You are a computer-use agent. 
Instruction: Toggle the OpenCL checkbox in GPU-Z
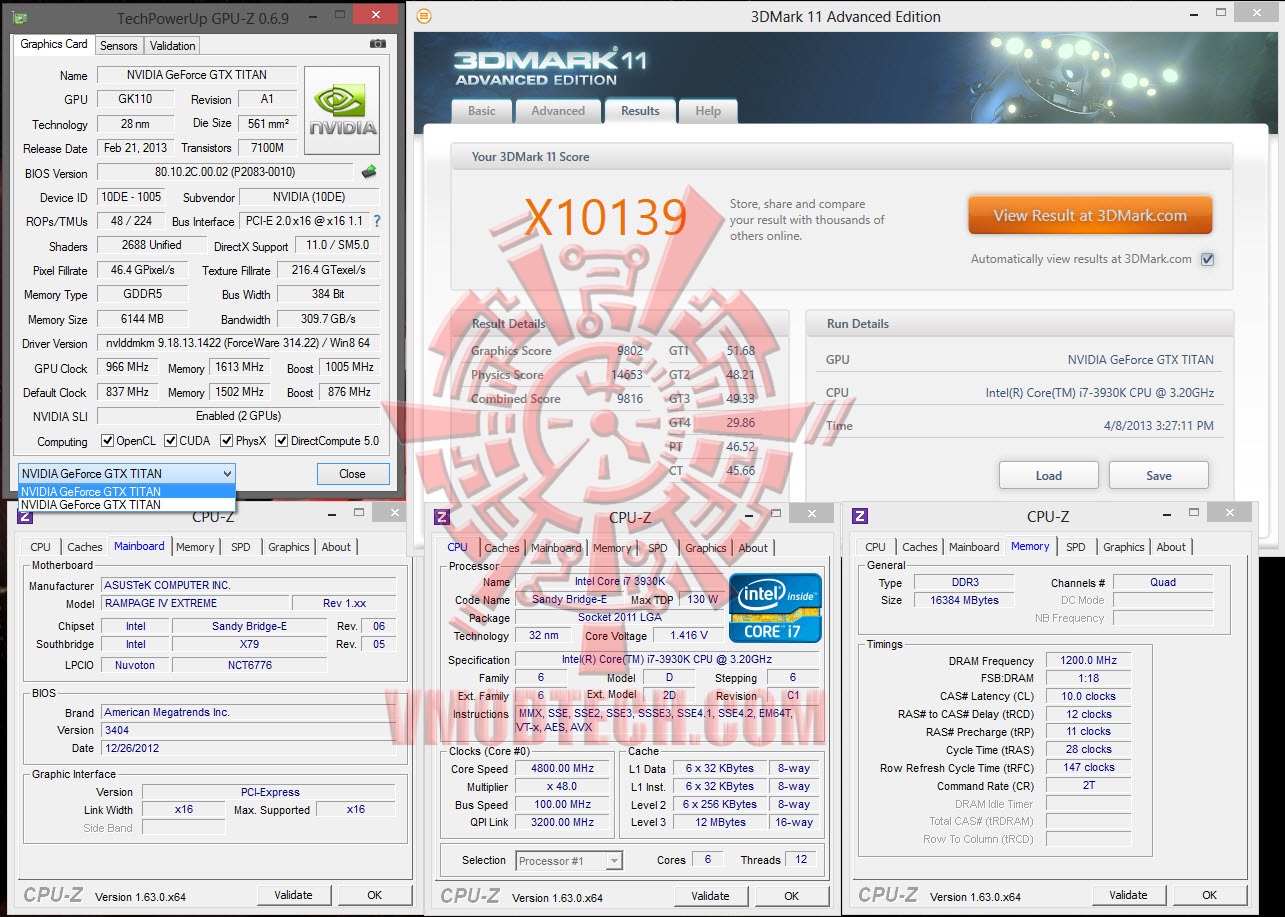[108, 441]
